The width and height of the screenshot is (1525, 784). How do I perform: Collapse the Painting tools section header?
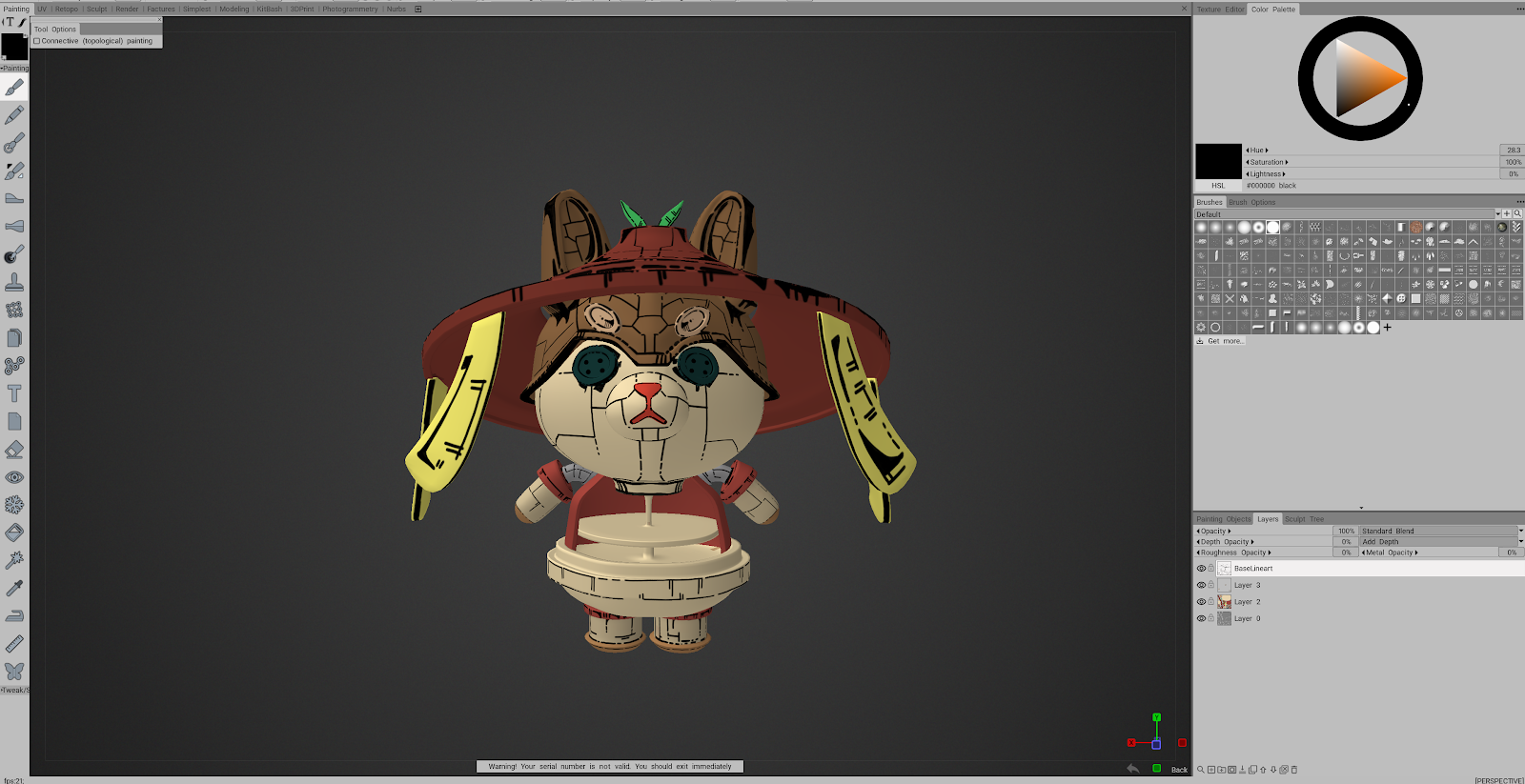(x=14, y=68)
